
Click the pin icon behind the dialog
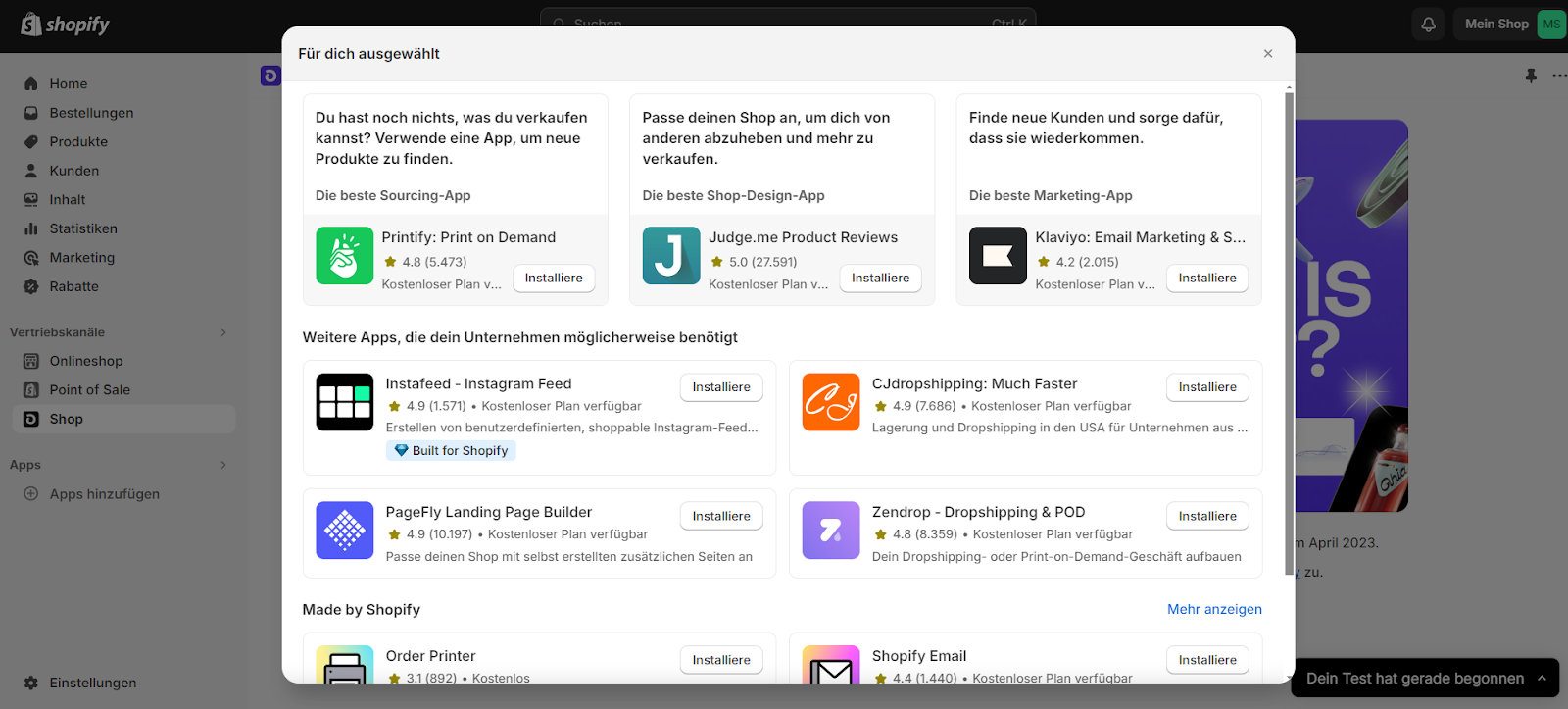(1531, 76)
